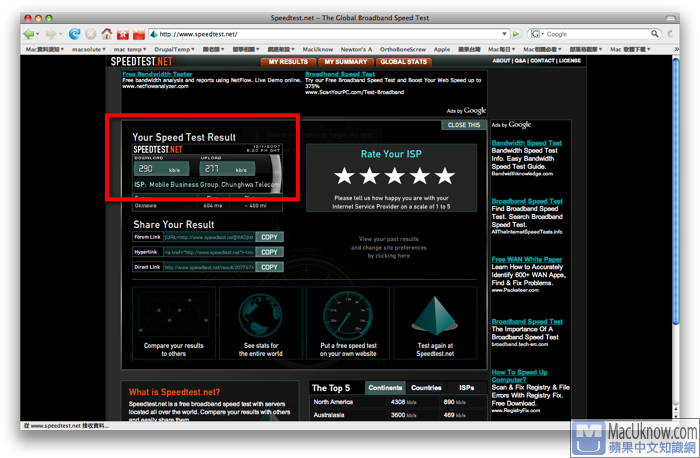This screenshot has height=458, width=700.
Task: Click the vertical page scrollbar thumb
Action: point(676,192)
